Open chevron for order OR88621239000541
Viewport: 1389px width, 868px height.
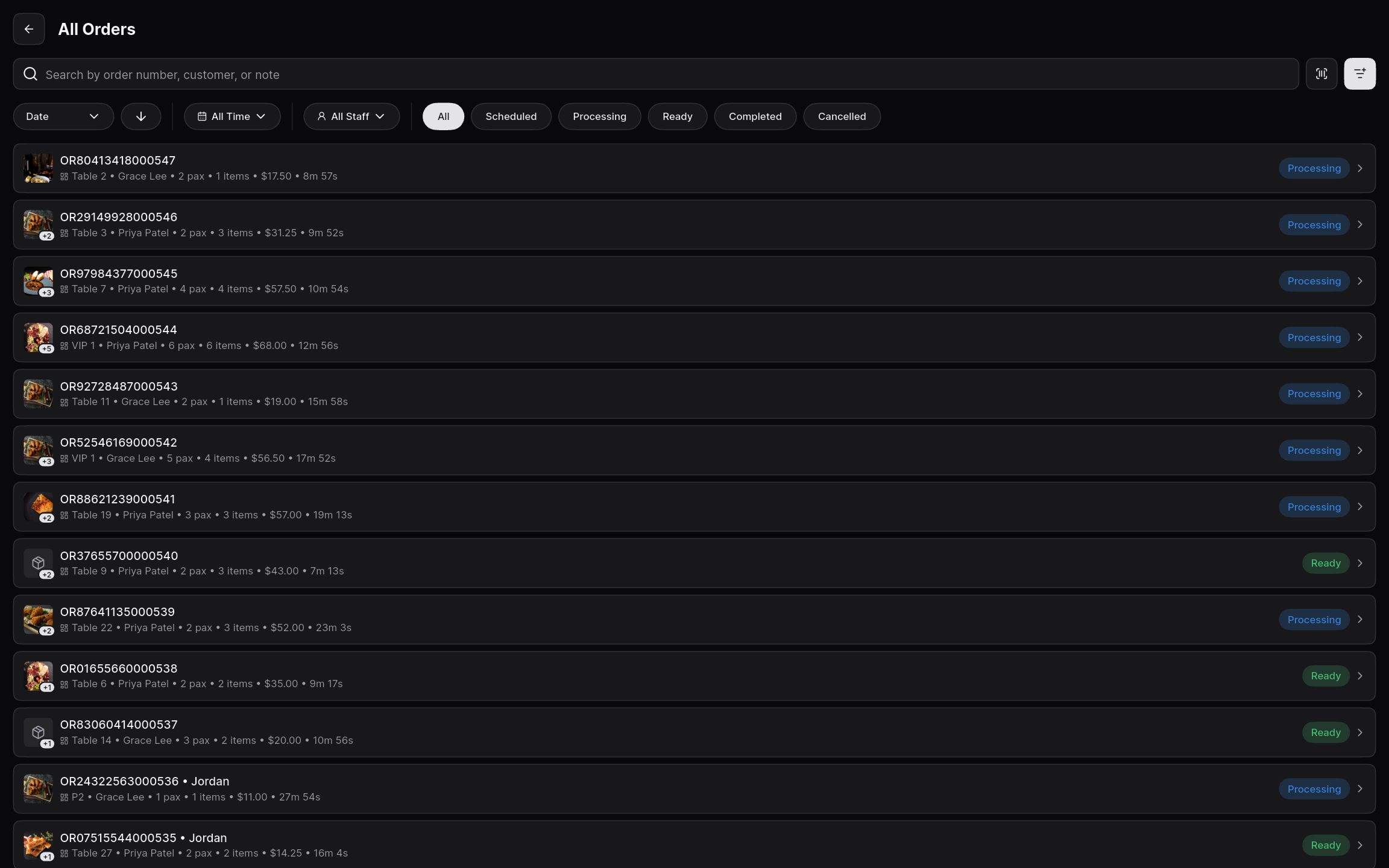coord(1360,506)
